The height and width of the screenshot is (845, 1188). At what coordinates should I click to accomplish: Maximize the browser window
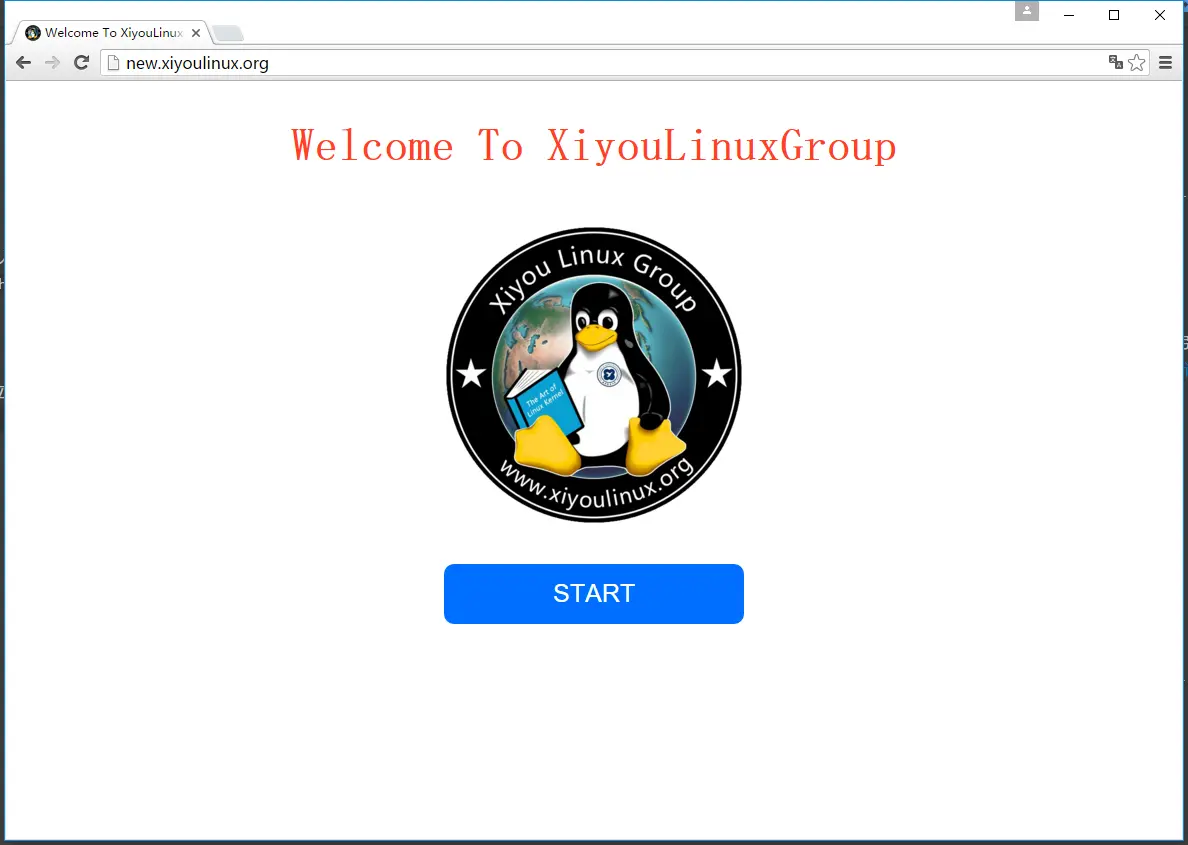point(1114,15)
